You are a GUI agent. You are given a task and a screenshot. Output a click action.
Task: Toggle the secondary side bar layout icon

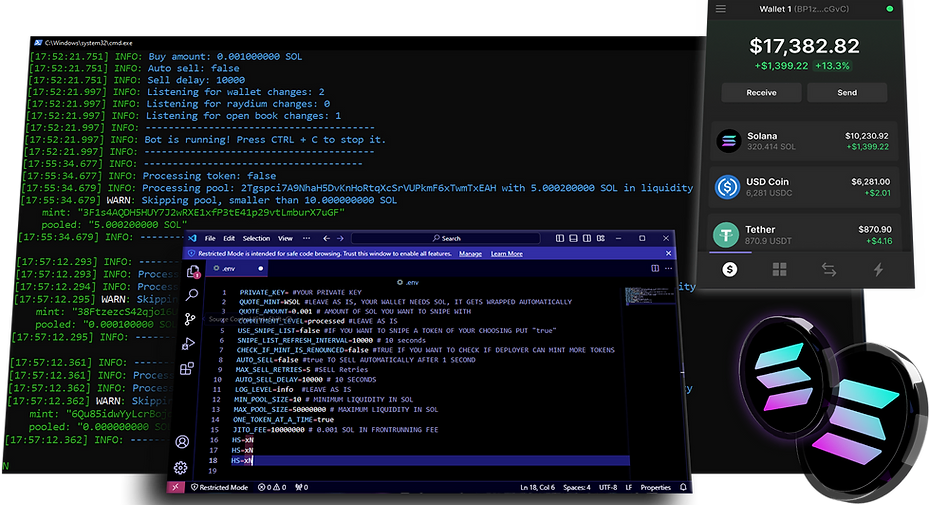pos(587,238)
